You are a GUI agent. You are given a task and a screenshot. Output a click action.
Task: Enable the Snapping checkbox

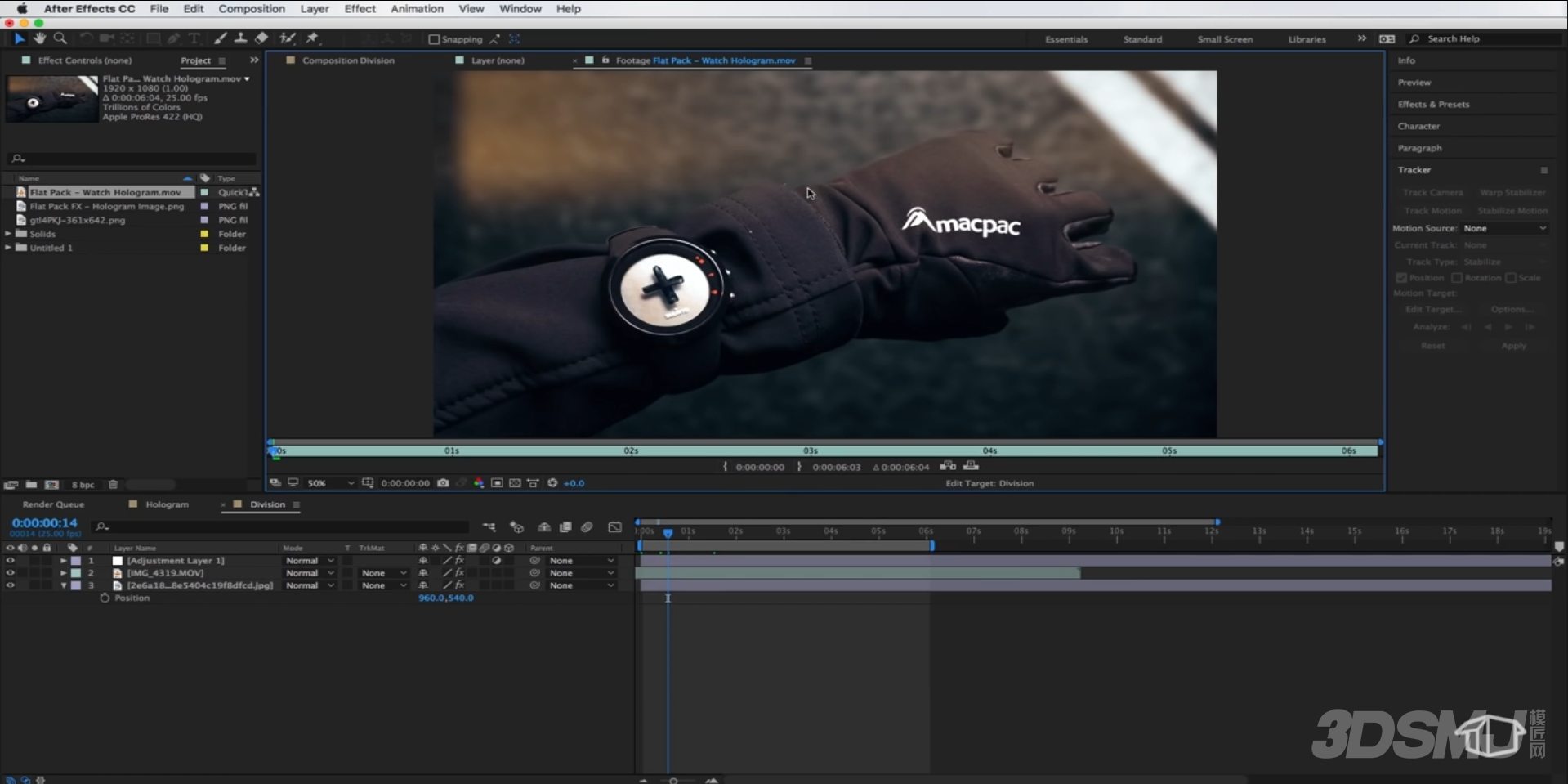(434, 39)
